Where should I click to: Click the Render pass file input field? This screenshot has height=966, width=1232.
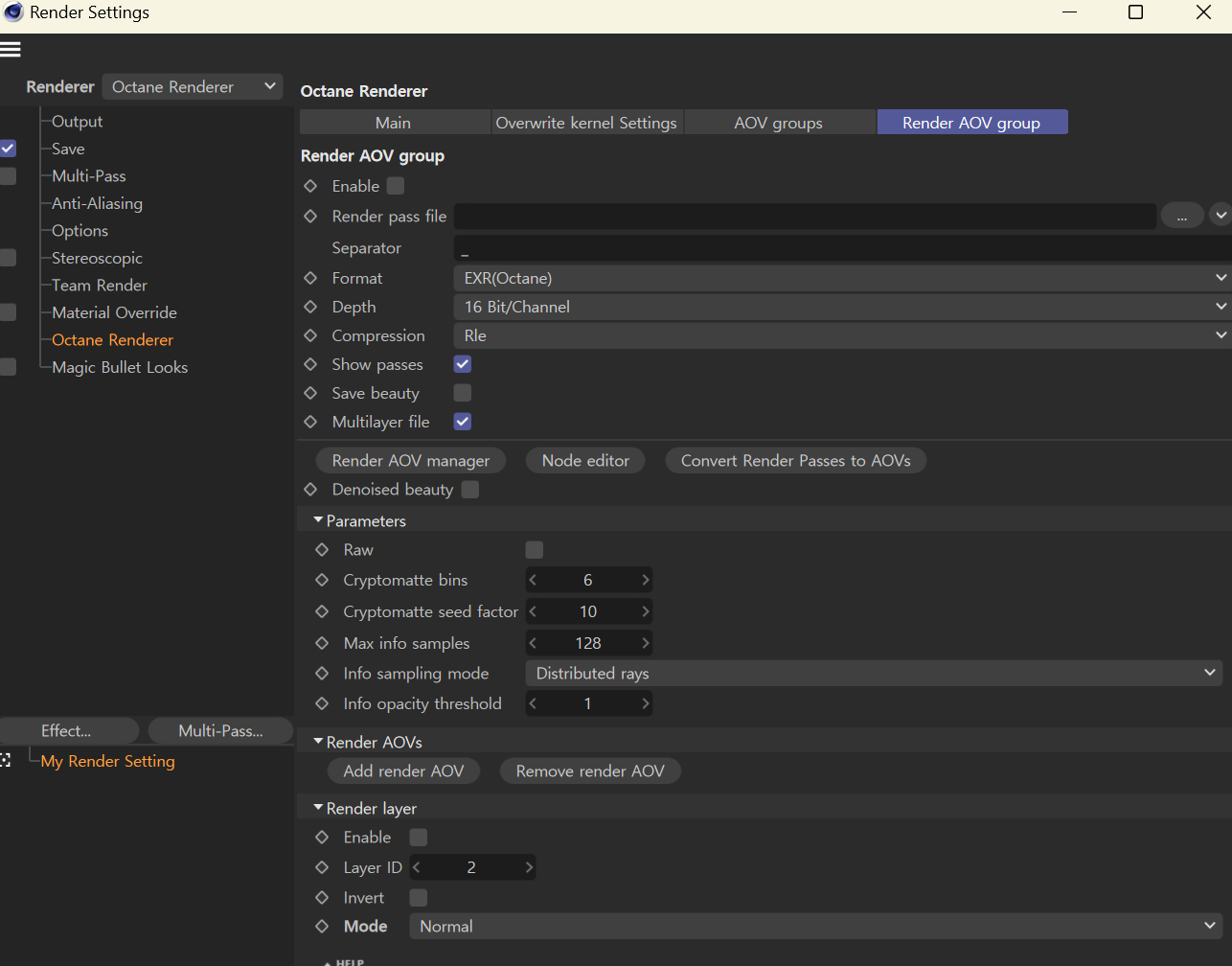coord(805,216)
